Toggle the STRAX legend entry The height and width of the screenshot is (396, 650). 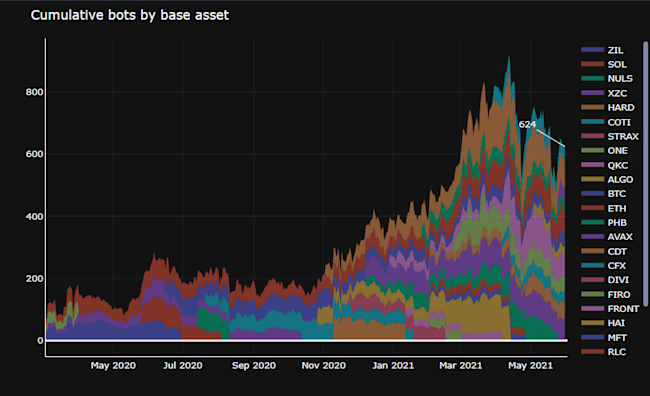point(610,136)
